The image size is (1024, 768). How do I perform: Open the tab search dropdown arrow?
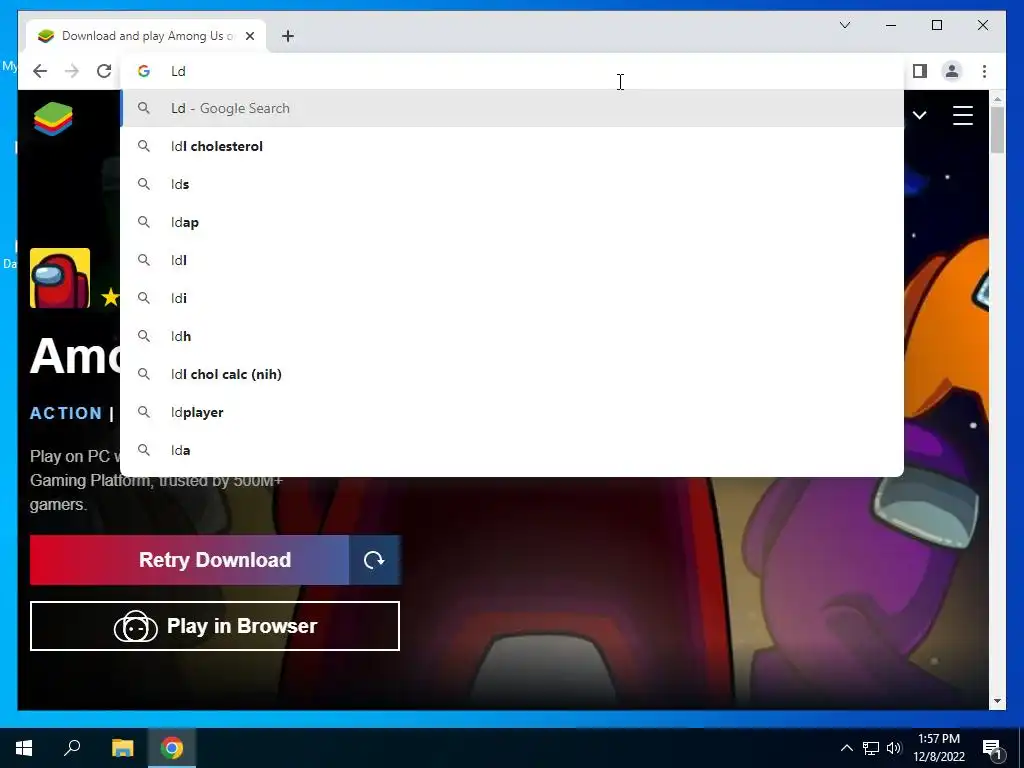[x=844, y=25]
